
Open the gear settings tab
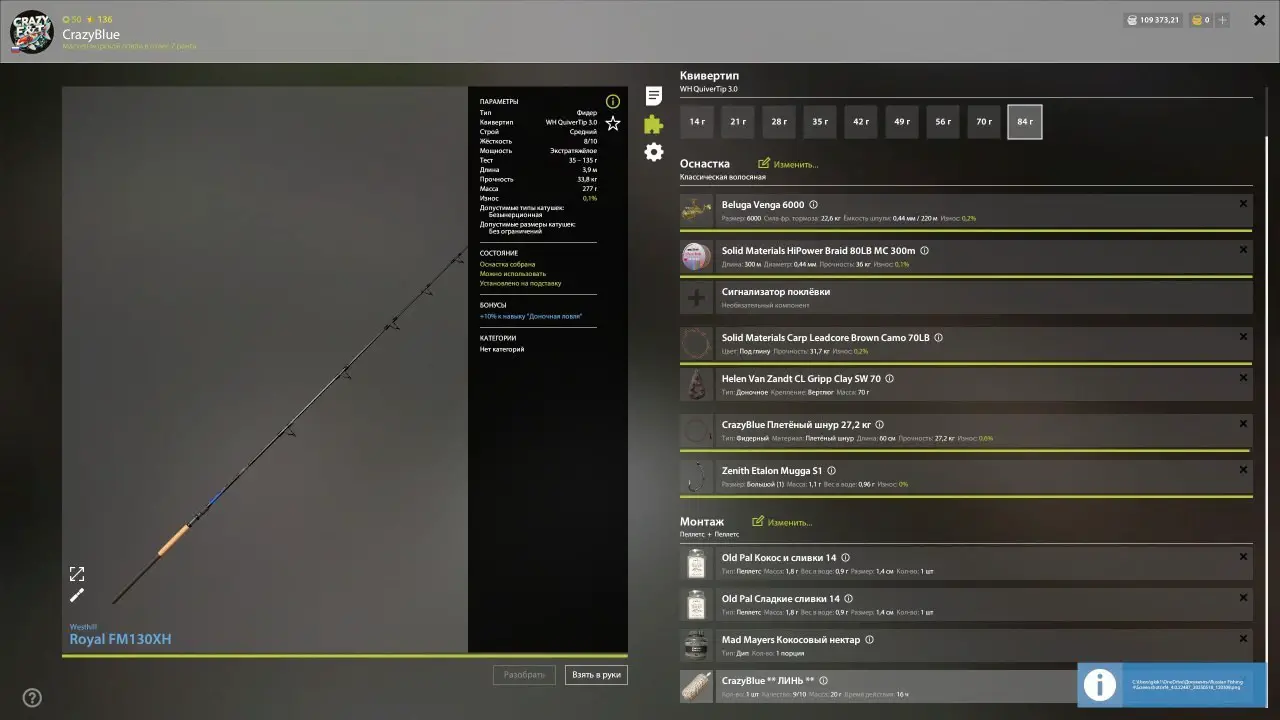(x=654, y=152)
